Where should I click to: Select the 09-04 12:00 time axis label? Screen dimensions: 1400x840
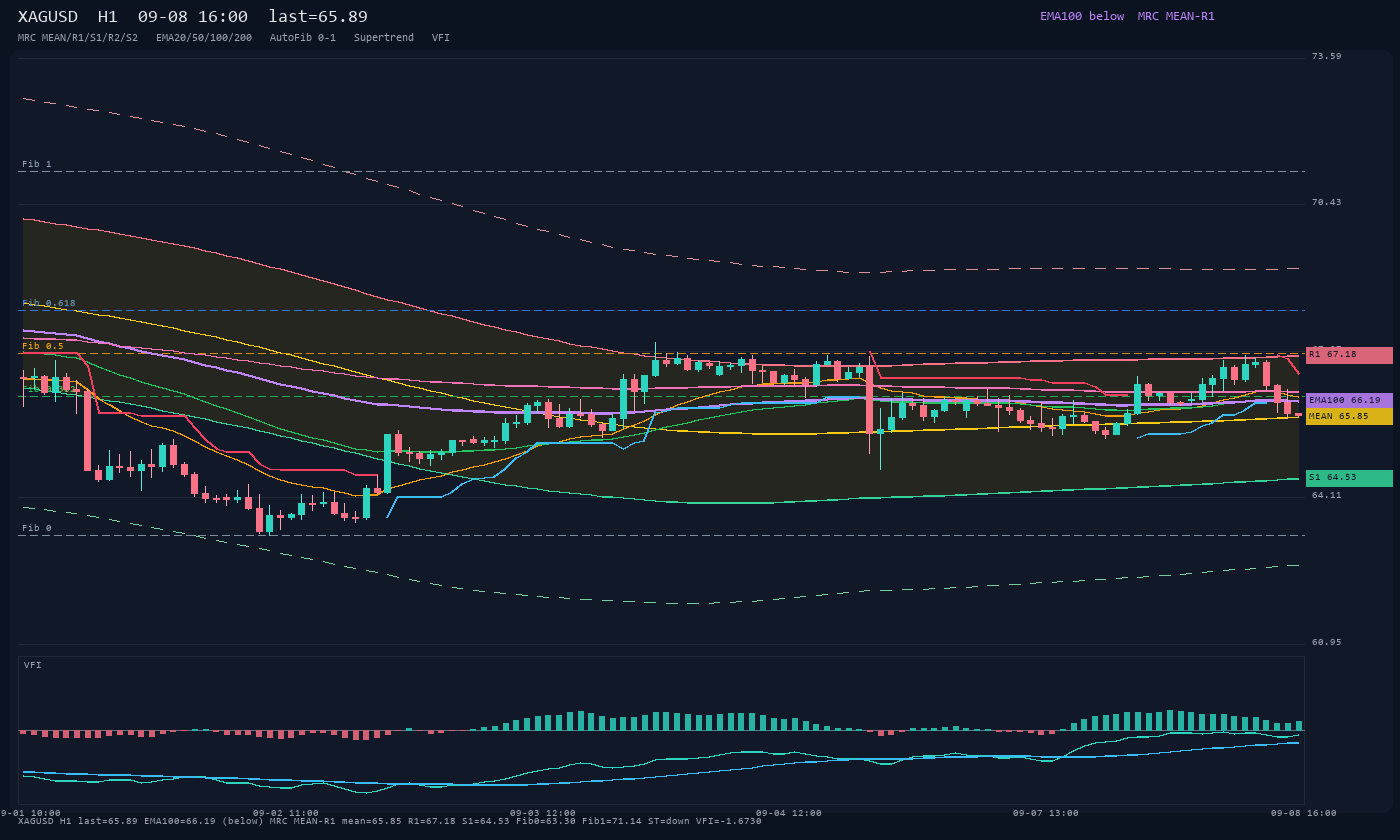click(789, 813)
